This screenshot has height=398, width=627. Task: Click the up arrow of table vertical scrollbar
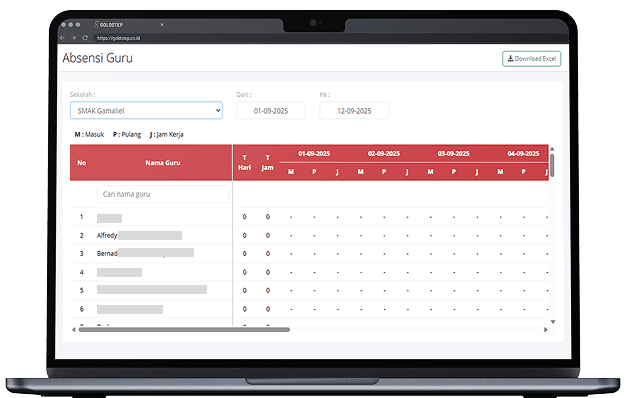pyautogui.click(x=552, y=149)
